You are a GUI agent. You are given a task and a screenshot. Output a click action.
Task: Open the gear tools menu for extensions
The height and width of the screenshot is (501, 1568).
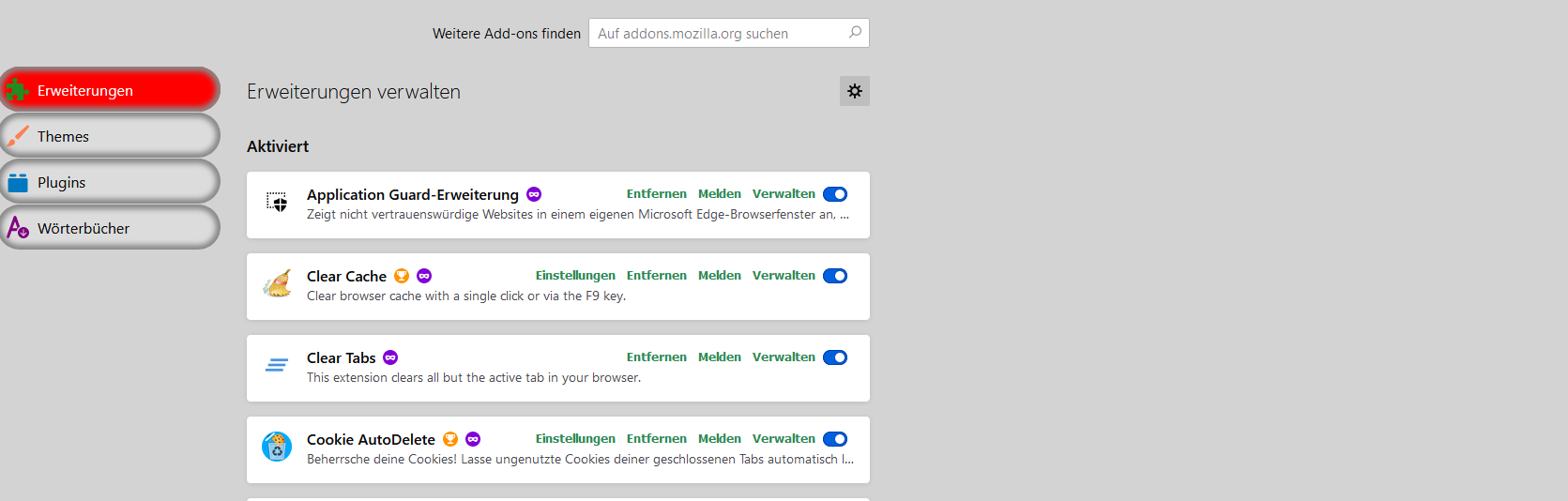(854, 91)
